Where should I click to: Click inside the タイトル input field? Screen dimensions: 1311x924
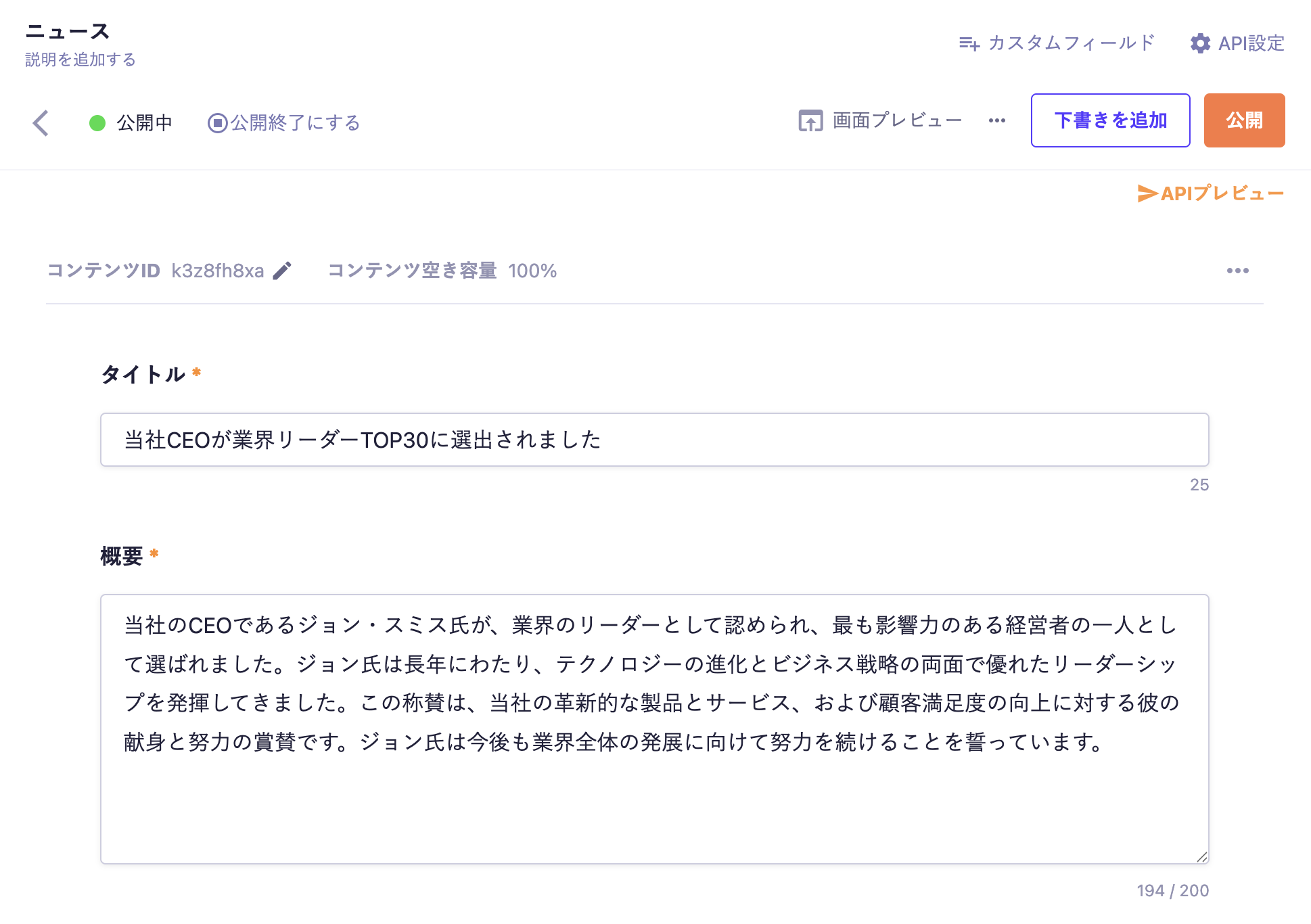pyautogui.click(x=654, y=440)
